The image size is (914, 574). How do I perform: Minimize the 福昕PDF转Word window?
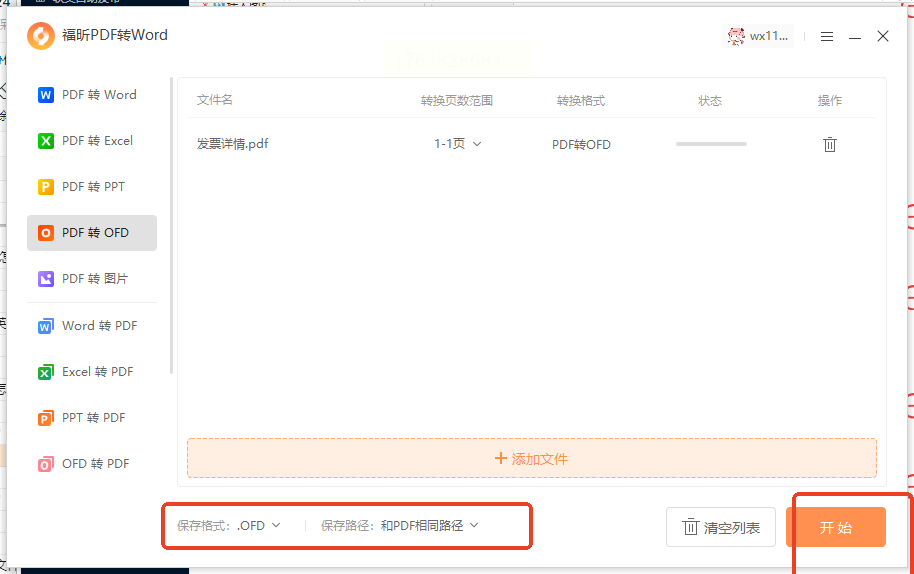coord(855,37)
